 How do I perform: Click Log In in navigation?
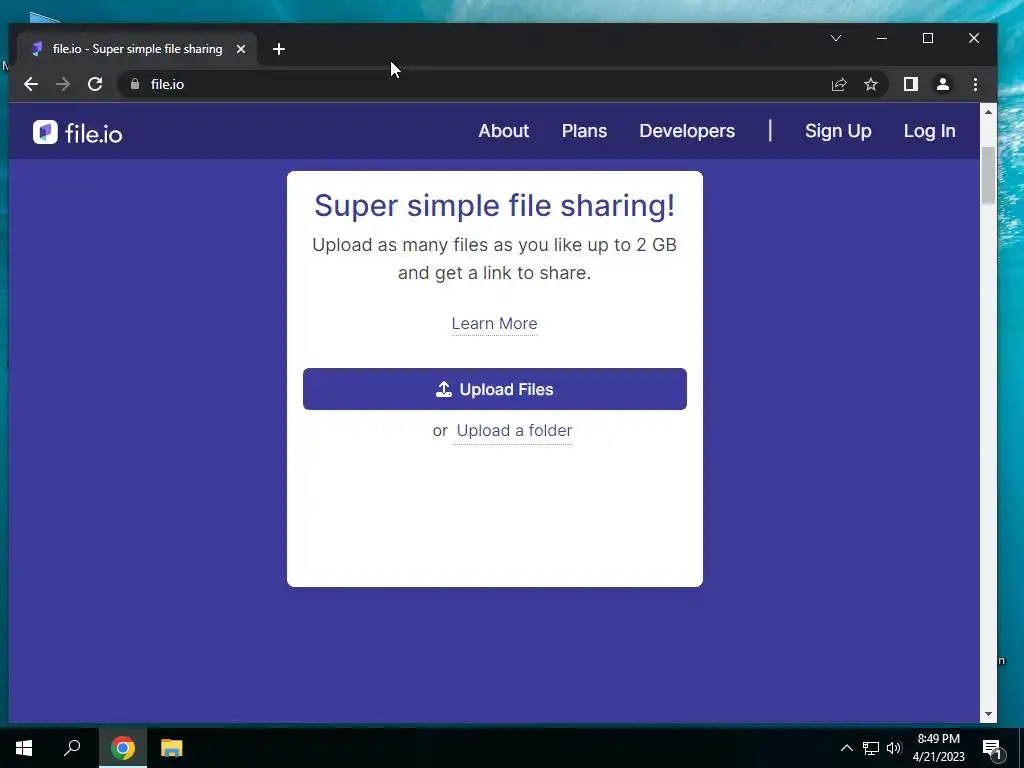click(929, 131)
